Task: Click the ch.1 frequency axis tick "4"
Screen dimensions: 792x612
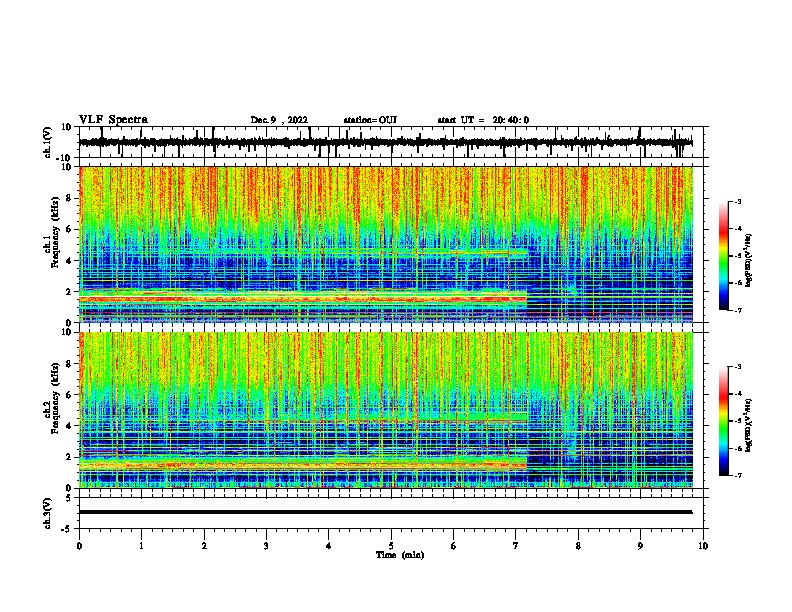Action: [x=70, y=261]
